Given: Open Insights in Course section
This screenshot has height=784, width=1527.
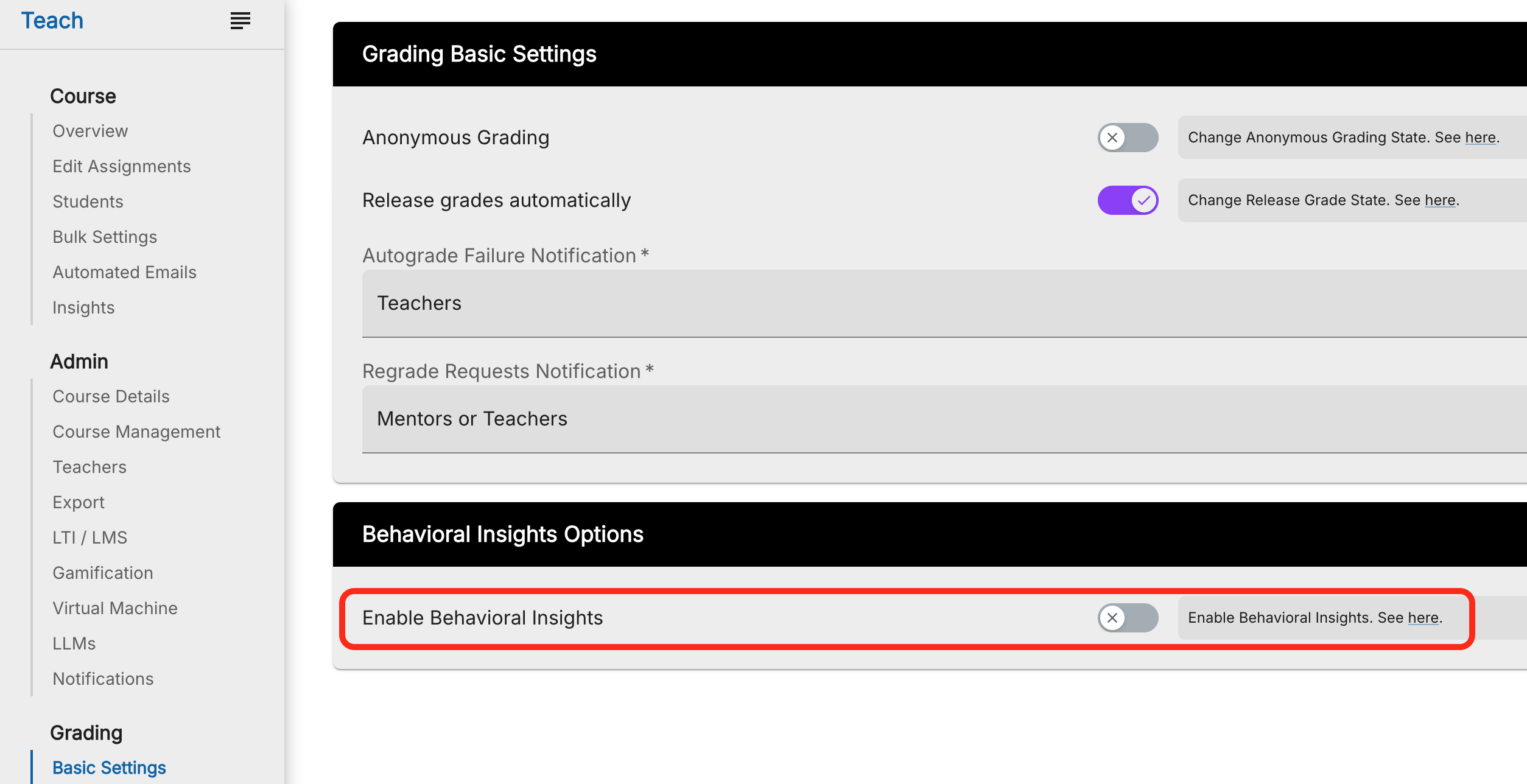Looking at the screenshot, I should click(x=83, y=307).
